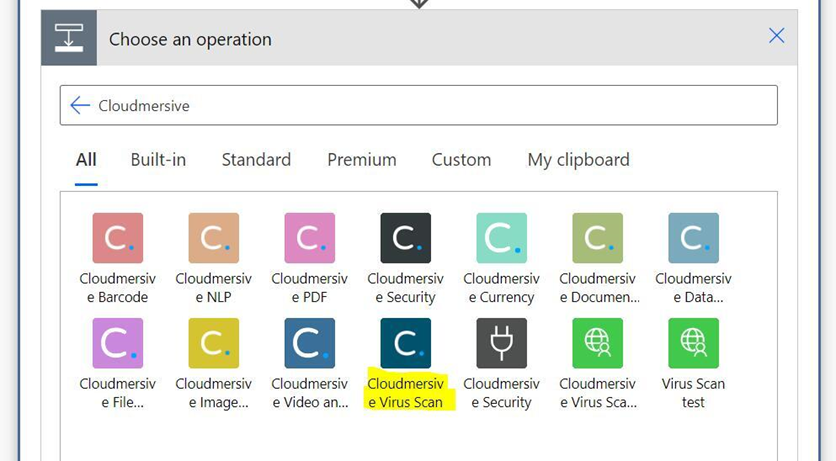Choose the Cloudmersive NLP connector icon
Screen dimensions: 836x461
(x=213, y=238)
